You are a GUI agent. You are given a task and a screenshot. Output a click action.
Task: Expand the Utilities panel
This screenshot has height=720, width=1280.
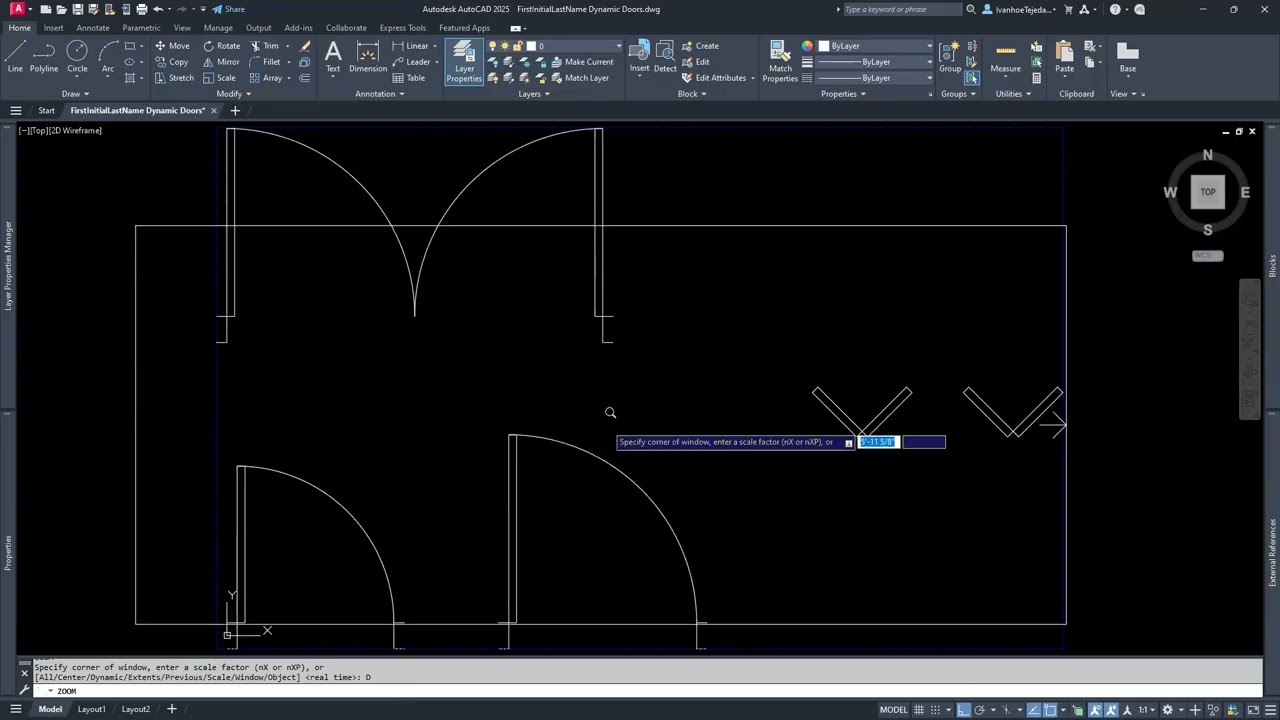click(x=1014, y=94)
